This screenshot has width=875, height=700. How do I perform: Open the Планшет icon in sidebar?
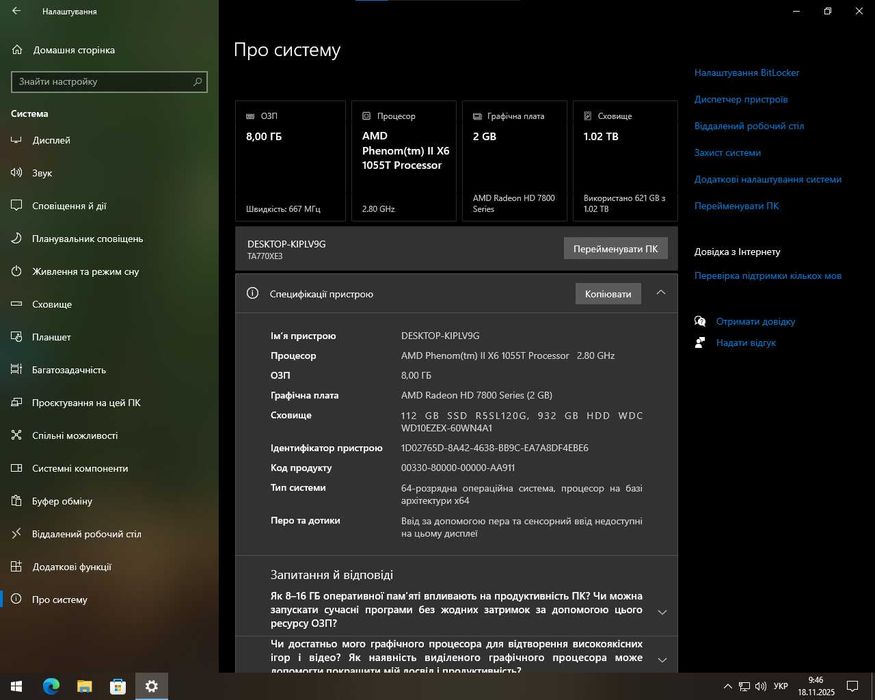point(16,337)
